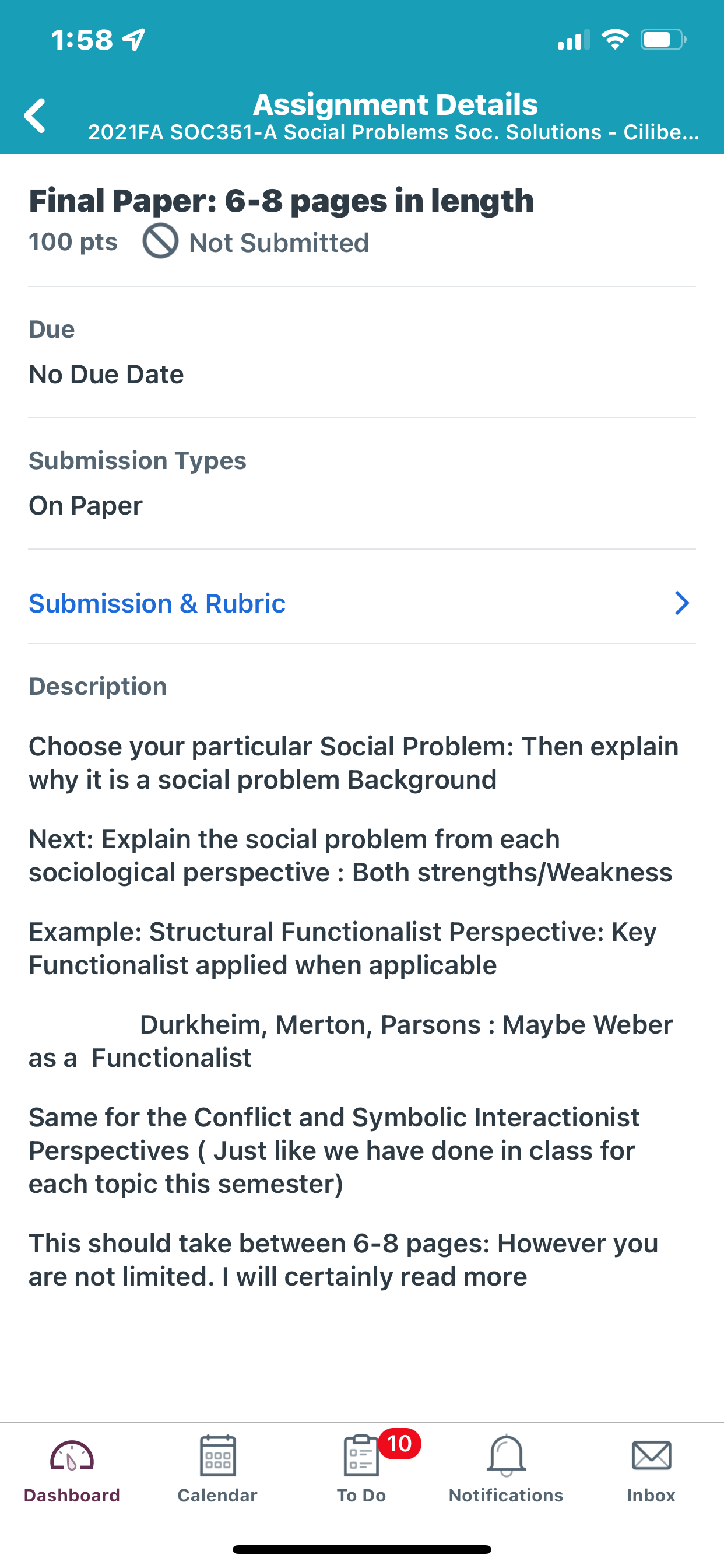Open the Inbox envelope icon
This screenshot has height=1568, width=724.
[651, 1456]
